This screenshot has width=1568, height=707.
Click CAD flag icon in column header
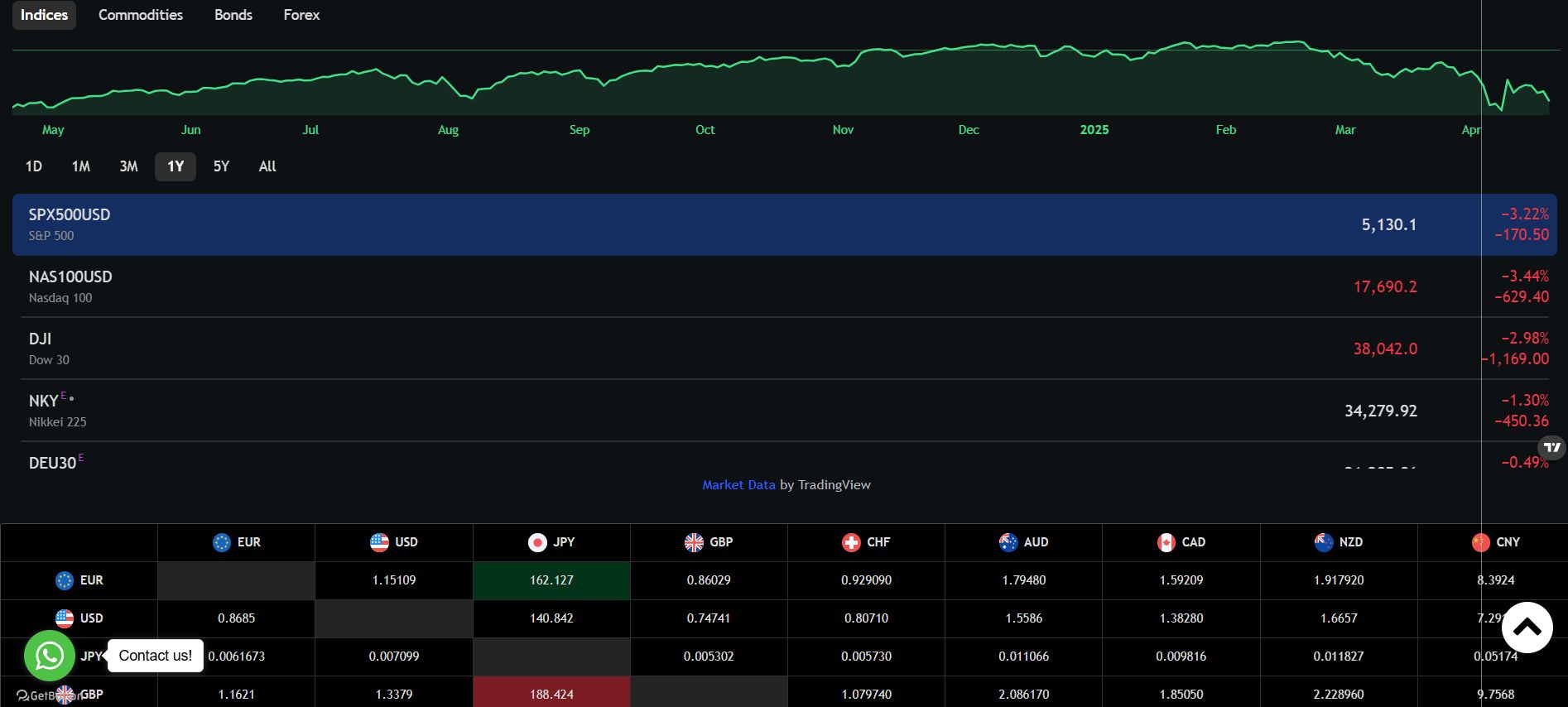(1166, 542)
